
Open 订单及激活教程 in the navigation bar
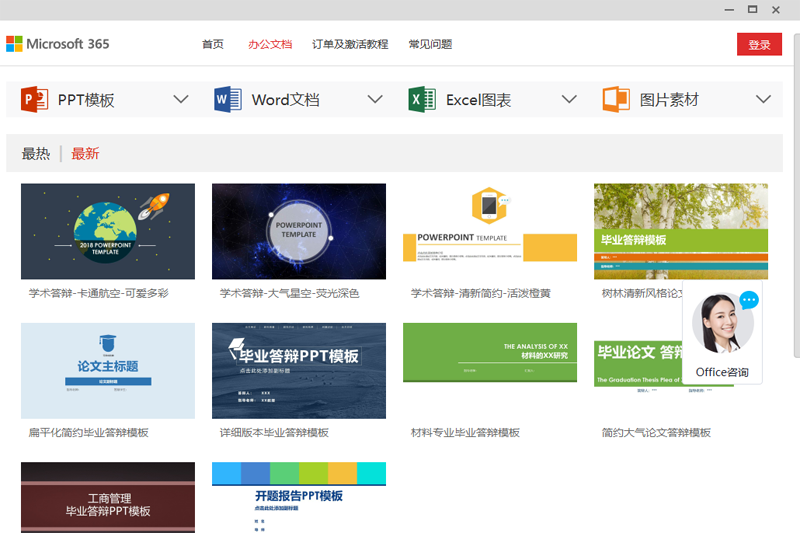pyautogui.click(x=350, y=44)
